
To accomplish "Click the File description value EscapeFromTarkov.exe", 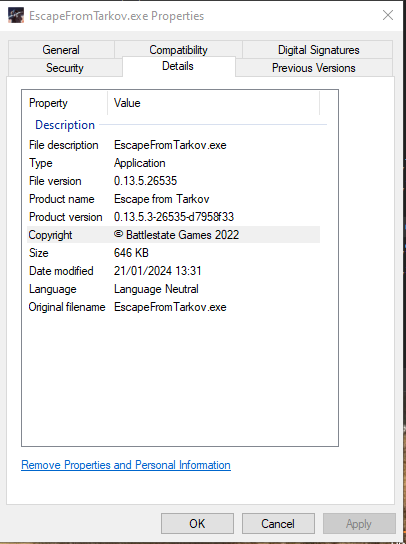I will click(x=170, y=145).
